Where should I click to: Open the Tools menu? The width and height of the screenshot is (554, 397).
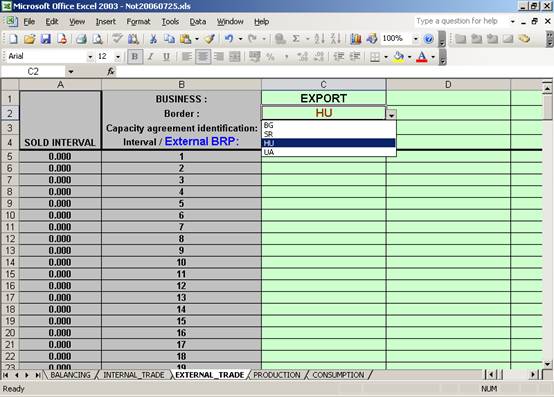point(170,22)
